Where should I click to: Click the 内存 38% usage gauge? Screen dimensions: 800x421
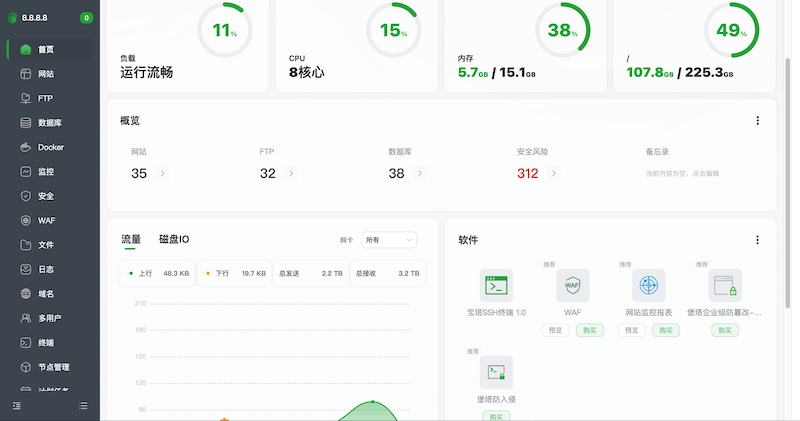(x=563, y=30)
